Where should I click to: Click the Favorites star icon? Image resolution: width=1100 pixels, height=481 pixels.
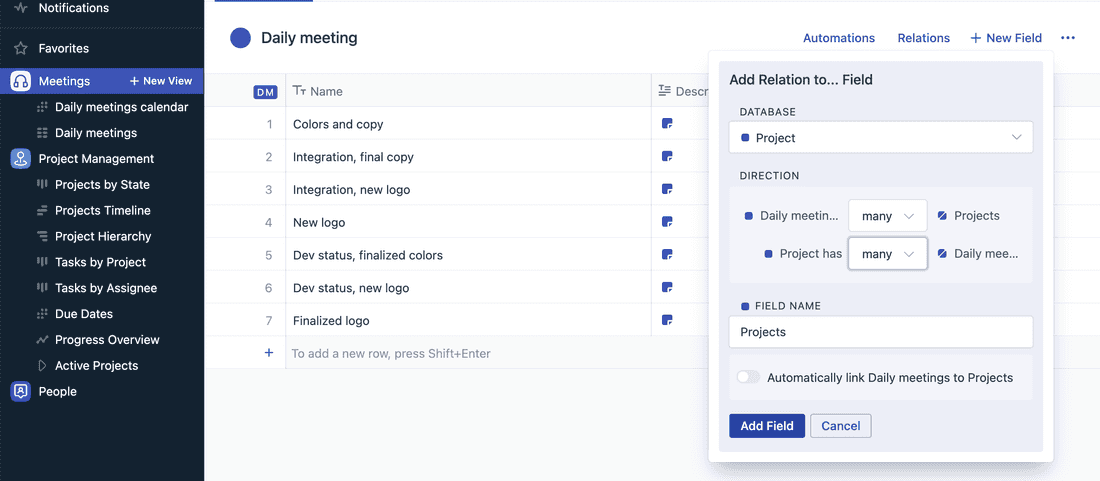pos(21,48)
